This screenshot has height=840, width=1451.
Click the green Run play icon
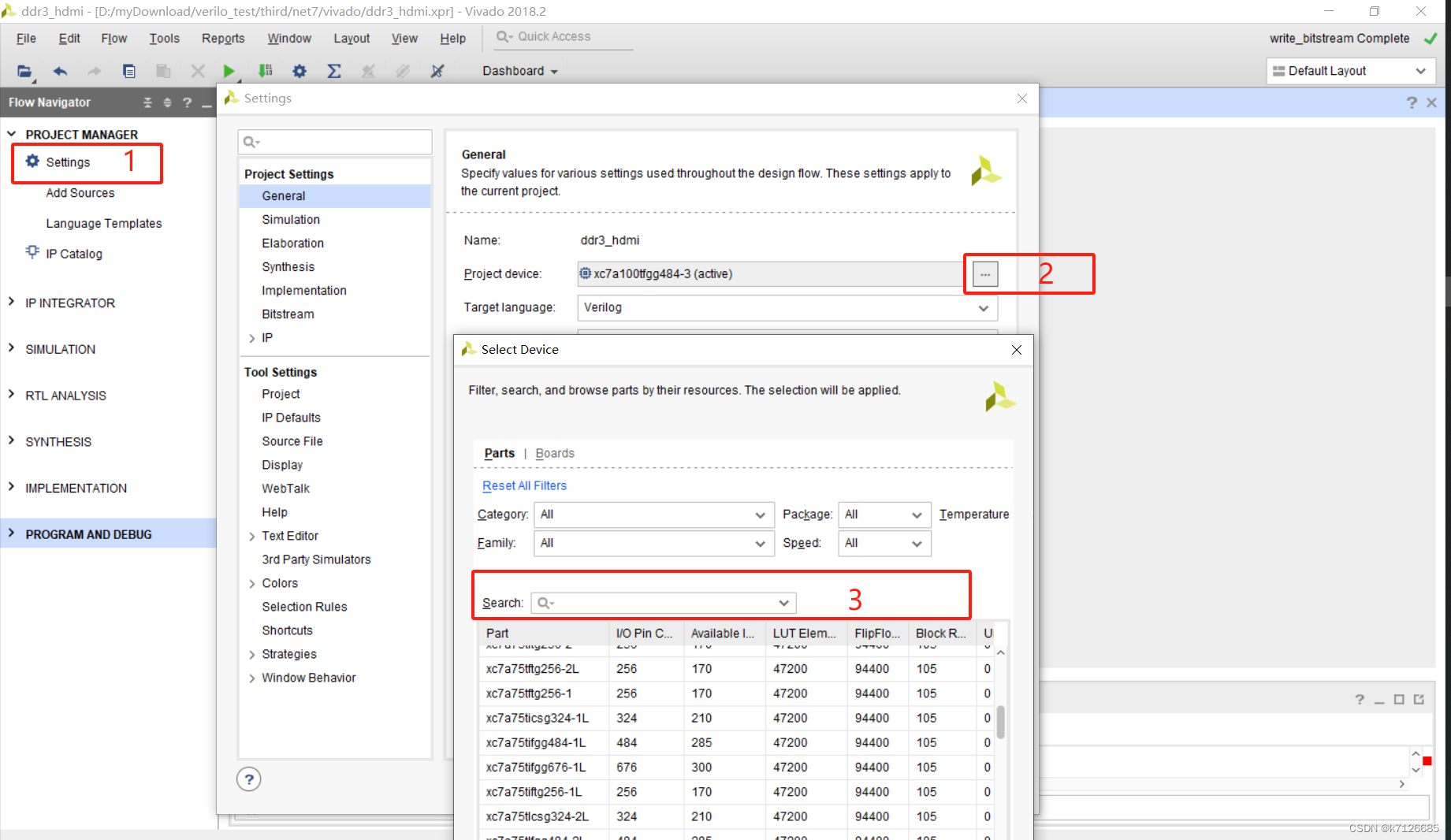tap(229, 71)
